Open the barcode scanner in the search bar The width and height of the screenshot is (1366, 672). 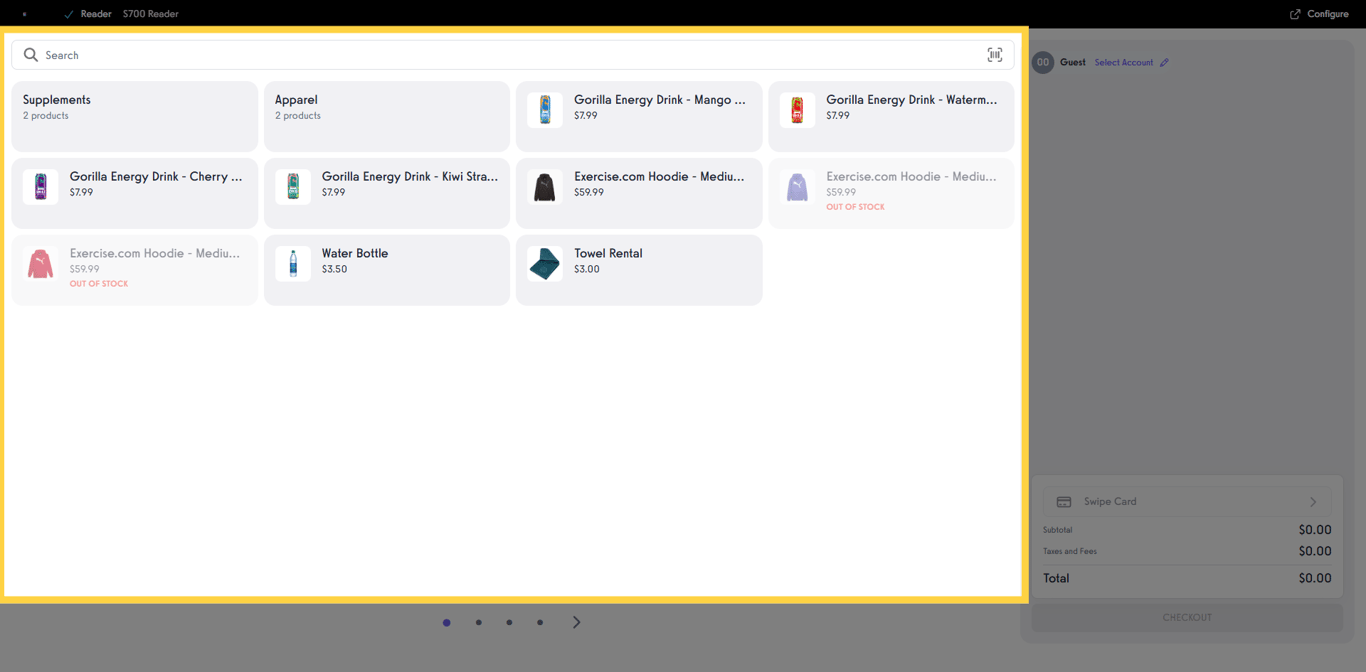995,55
